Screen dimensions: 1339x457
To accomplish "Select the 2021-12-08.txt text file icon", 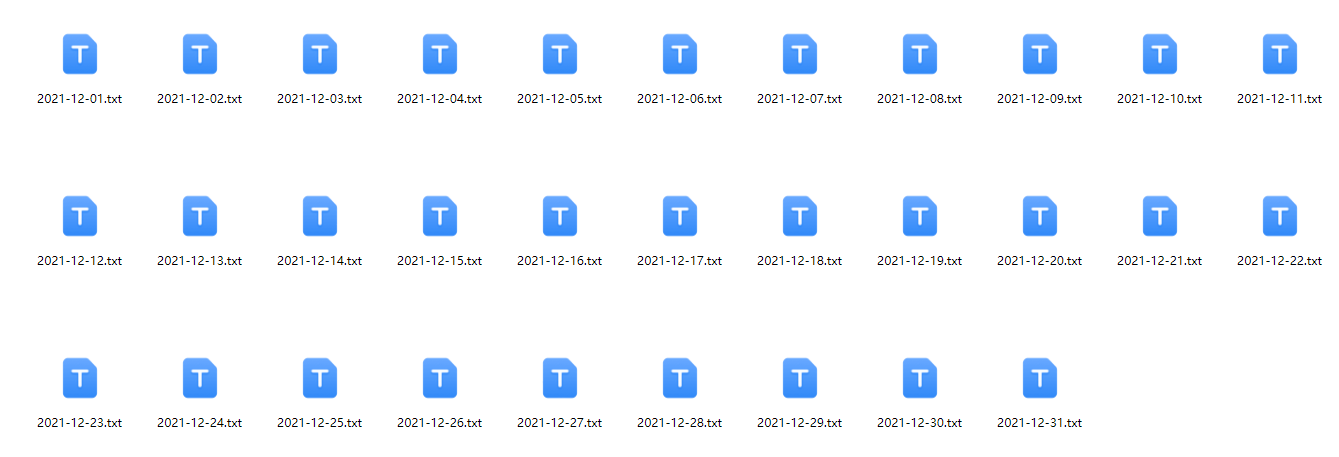I will [x=919, y=54].
